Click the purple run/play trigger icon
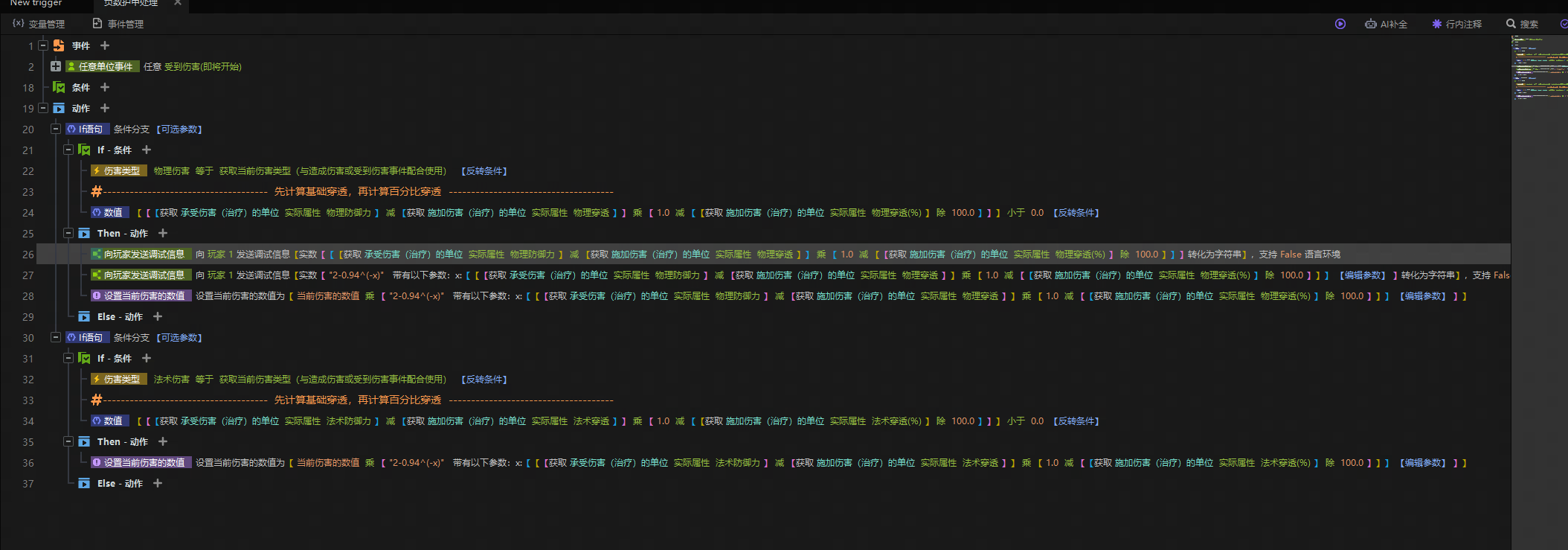Screen dimensions: 1568x550 [1340, 24]
